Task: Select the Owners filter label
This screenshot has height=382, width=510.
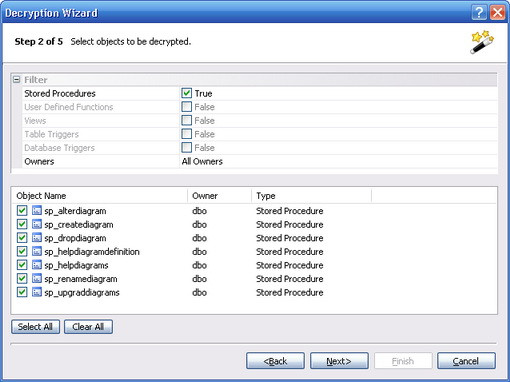Action: click(39, 161)
